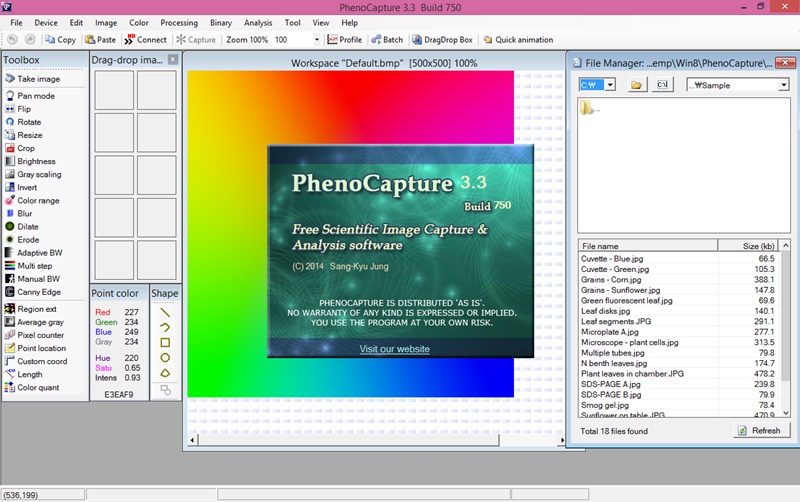Open the Processing menu
This screenshot has width=800, height=502.
point(179,22)
